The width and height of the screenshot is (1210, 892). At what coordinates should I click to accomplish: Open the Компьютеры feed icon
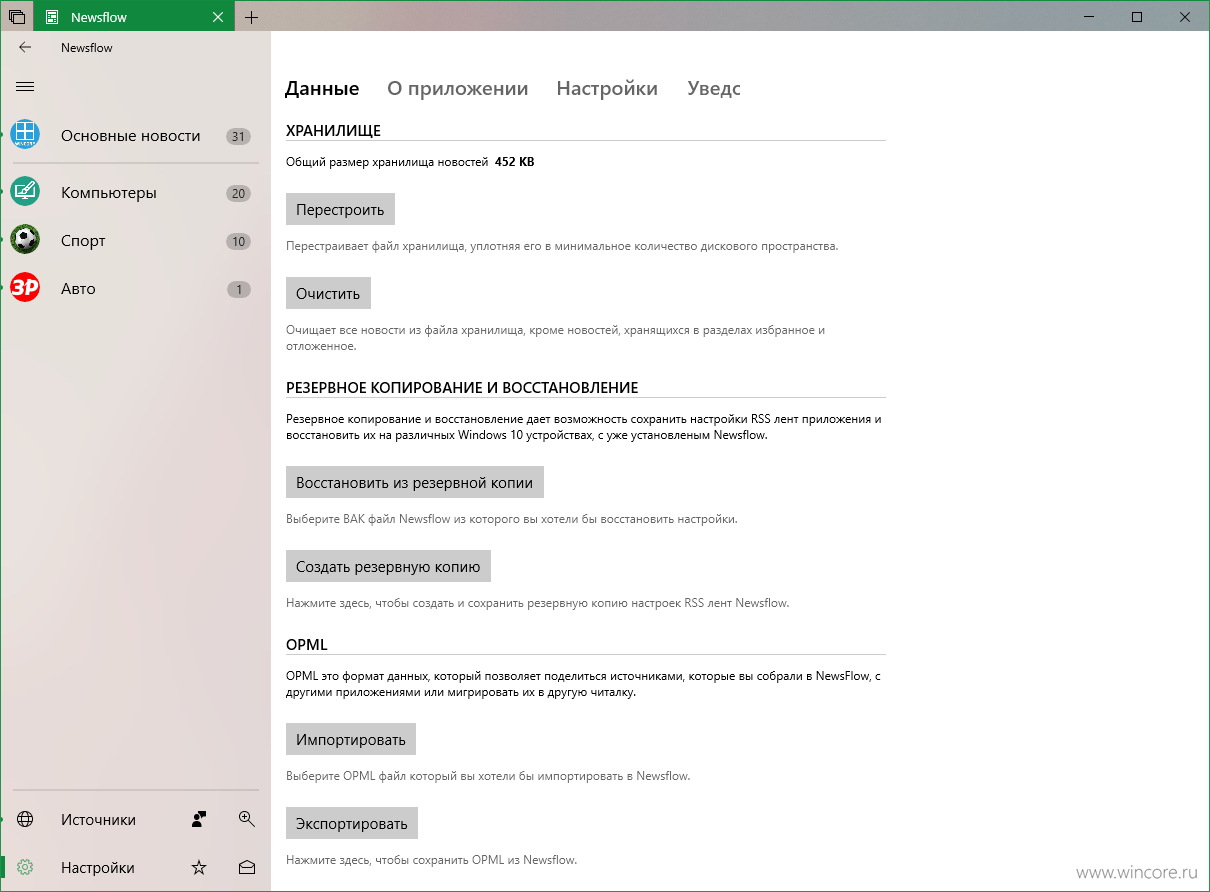25,192
